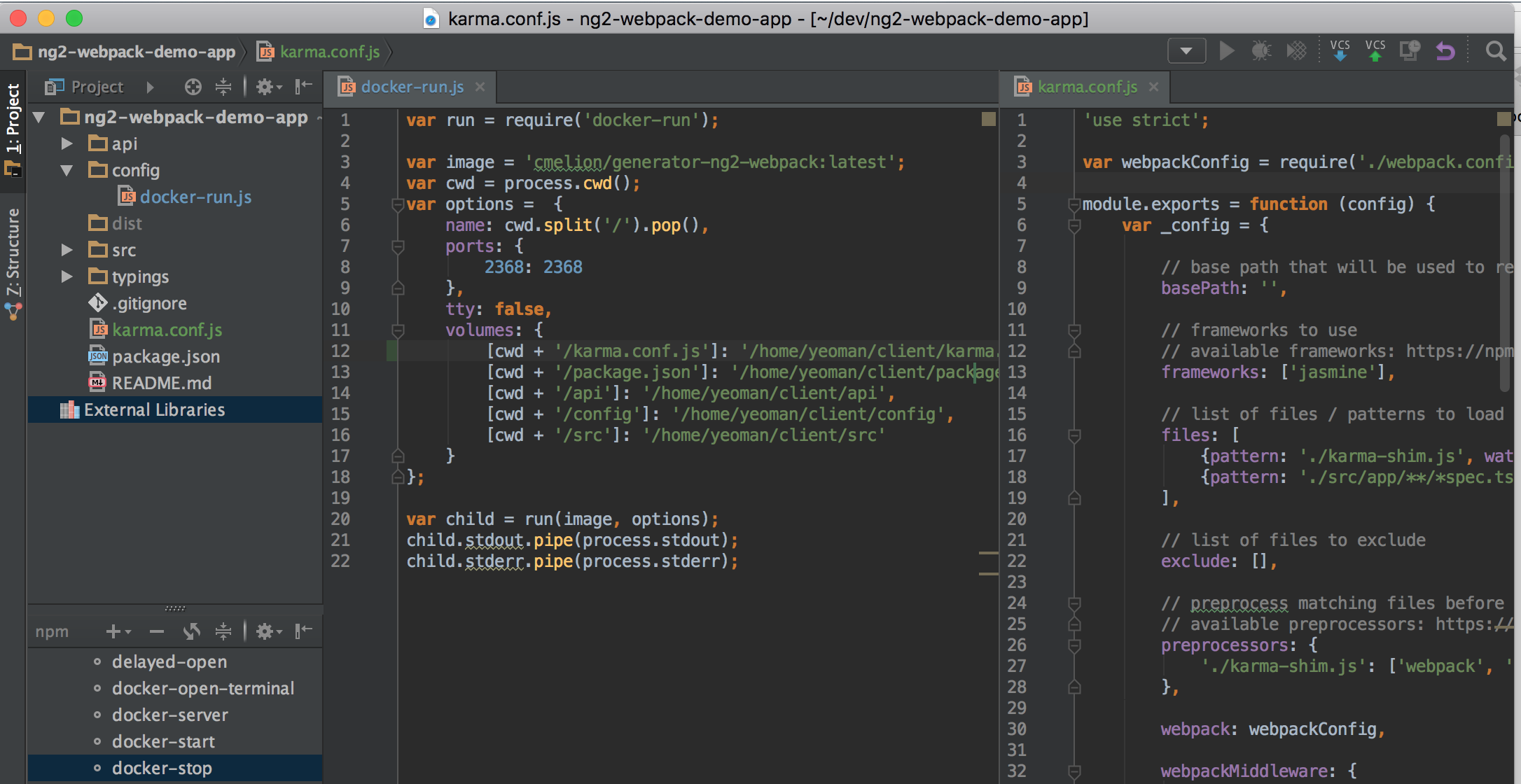Collapse the config folder
1521x784 pixels.
point(67,170)
